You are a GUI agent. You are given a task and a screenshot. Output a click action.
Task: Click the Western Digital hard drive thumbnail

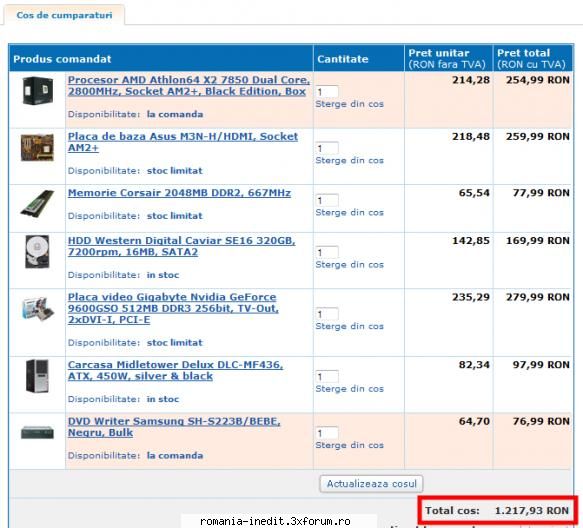(x=37, y=252)
